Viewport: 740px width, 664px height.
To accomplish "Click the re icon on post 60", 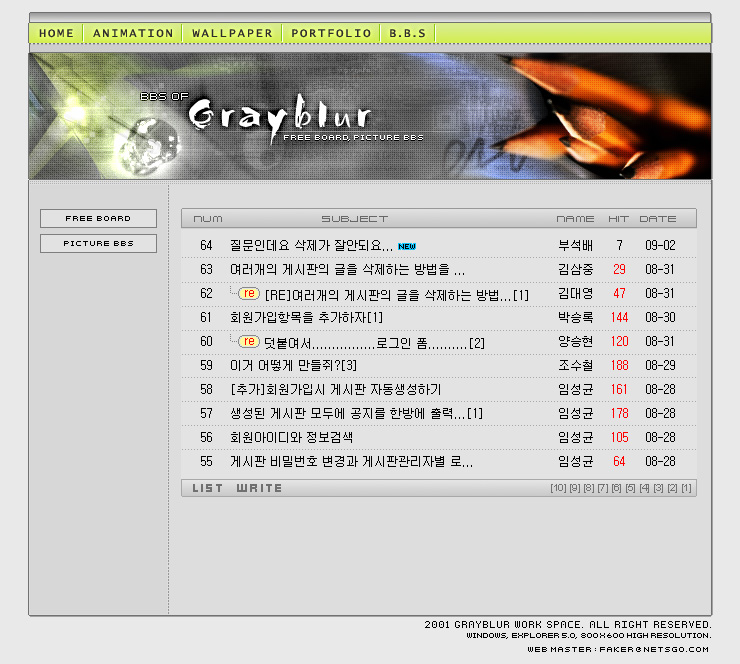I will [249, 341].
